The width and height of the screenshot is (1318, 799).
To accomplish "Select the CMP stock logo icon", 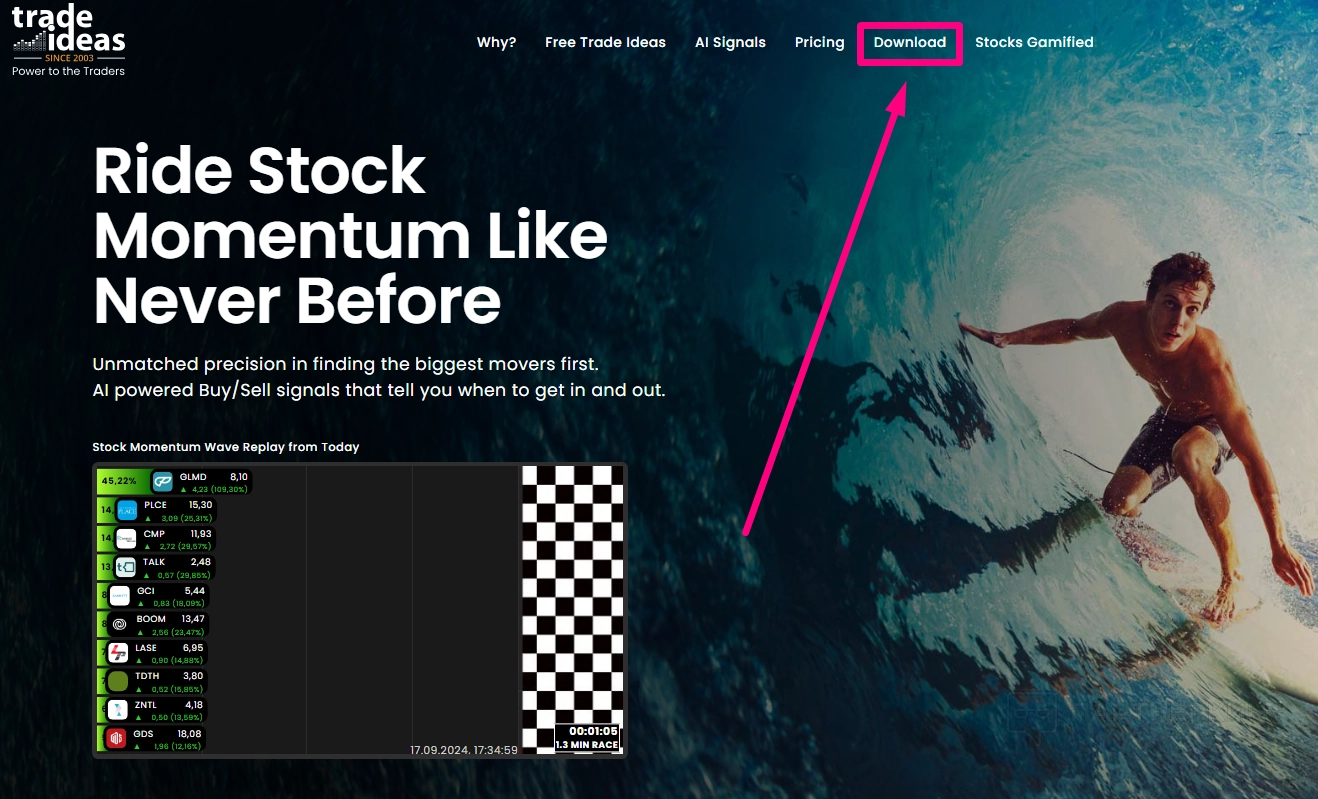I will coord(126,539).
